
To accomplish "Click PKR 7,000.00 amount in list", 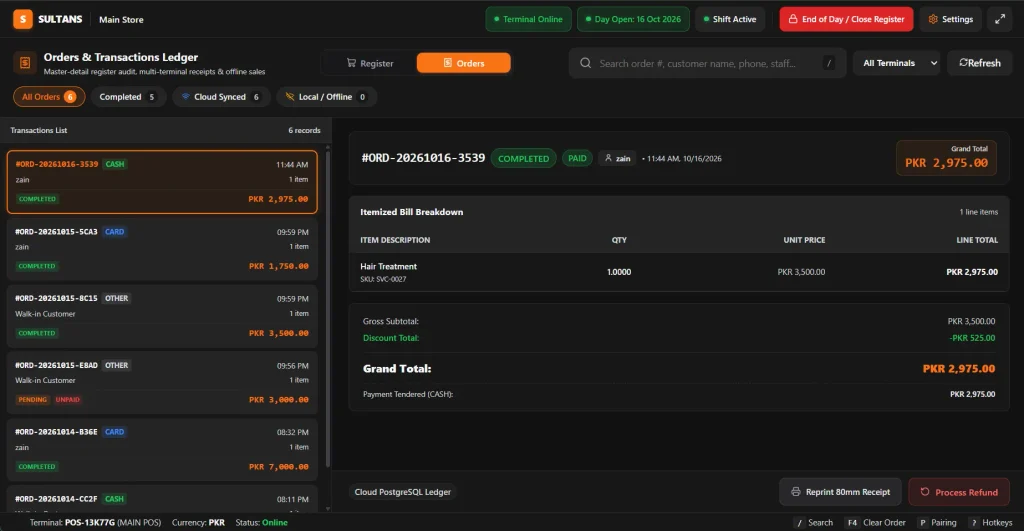I will pyautogui.click(x=279, y=466).
